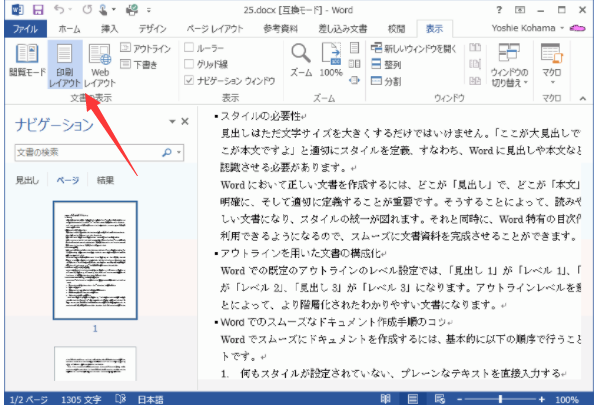Select page 1 thumbnail
595x405 pixels.
pyautogui.click(x=95, y=260)
